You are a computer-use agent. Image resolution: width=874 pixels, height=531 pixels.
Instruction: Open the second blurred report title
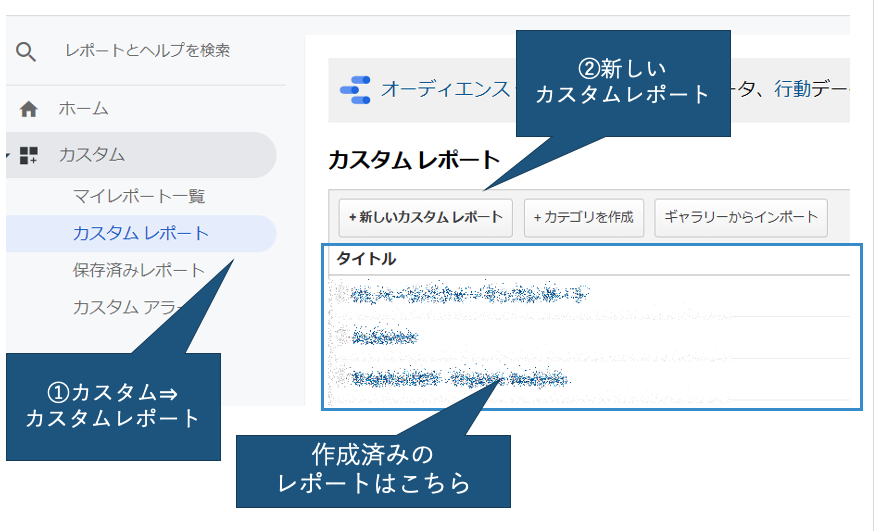[x=385, y=337]
